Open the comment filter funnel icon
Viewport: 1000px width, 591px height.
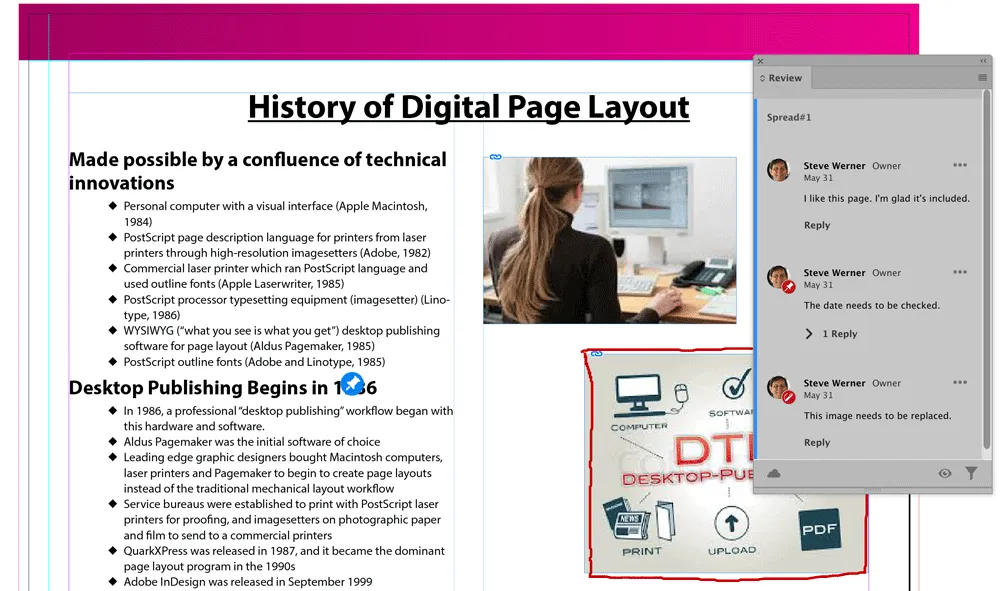click(x=971, y=474)
